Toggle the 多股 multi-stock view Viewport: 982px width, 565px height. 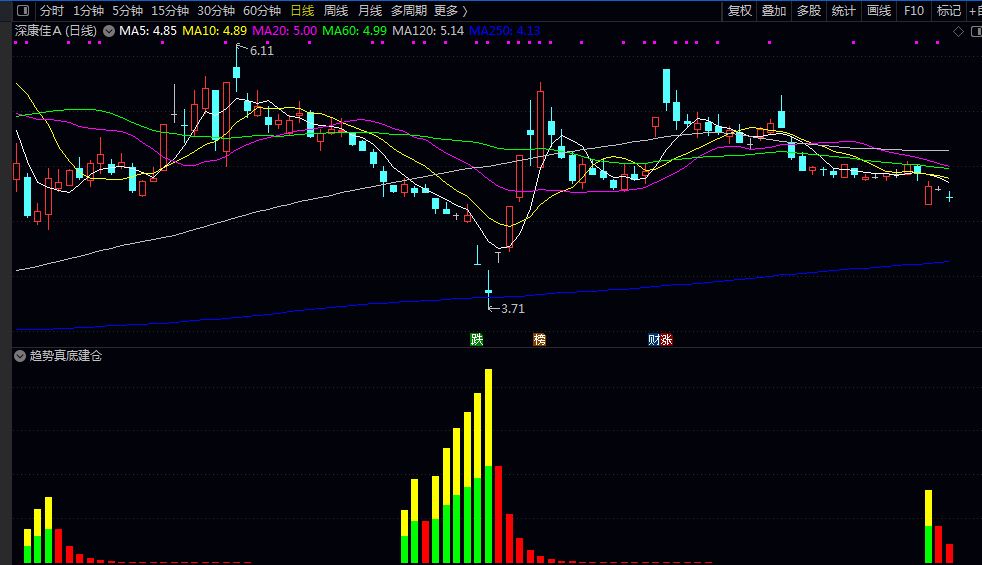point(809,11)
